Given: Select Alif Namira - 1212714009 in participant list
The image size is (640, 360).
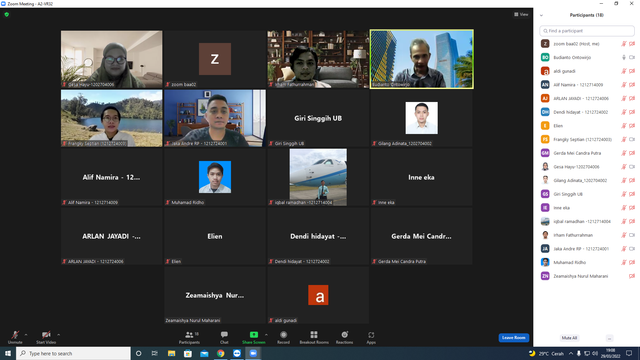Looking at the screenshot, I should point(587,85).
